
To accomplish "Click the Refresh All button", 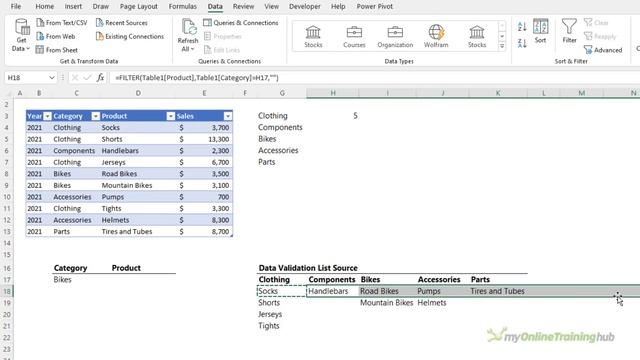I will pyautogui.click(x=188, y=36).
